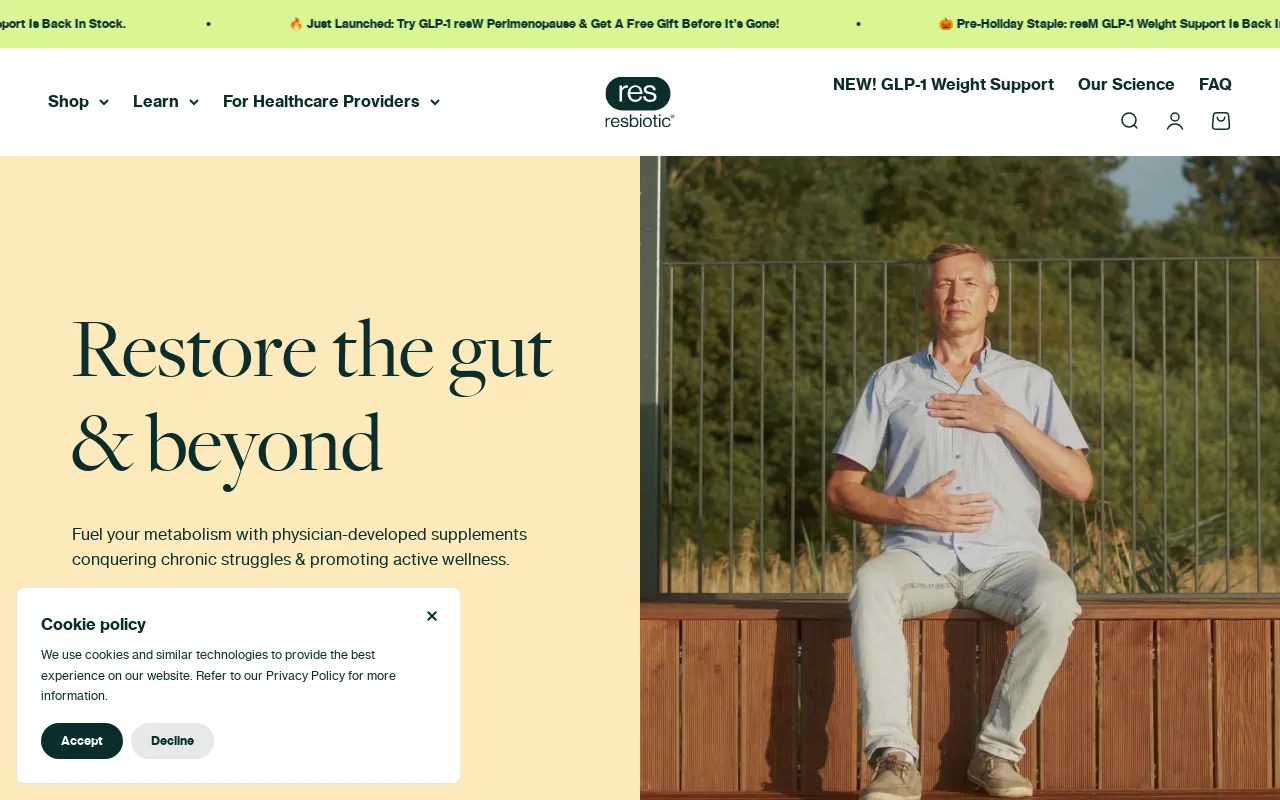
Task: Click the GLP-1 resW Perimenopause announcement
Action: tap(534, 24)
